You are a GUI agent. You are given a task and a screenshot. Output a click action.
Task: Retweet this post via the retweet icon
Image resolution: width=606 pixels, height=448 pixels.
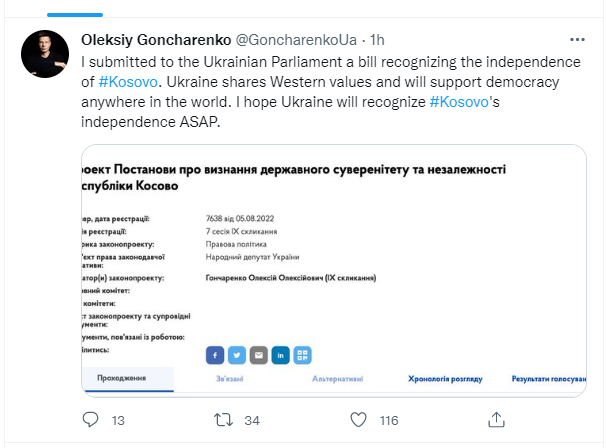[x=227, y=420]
